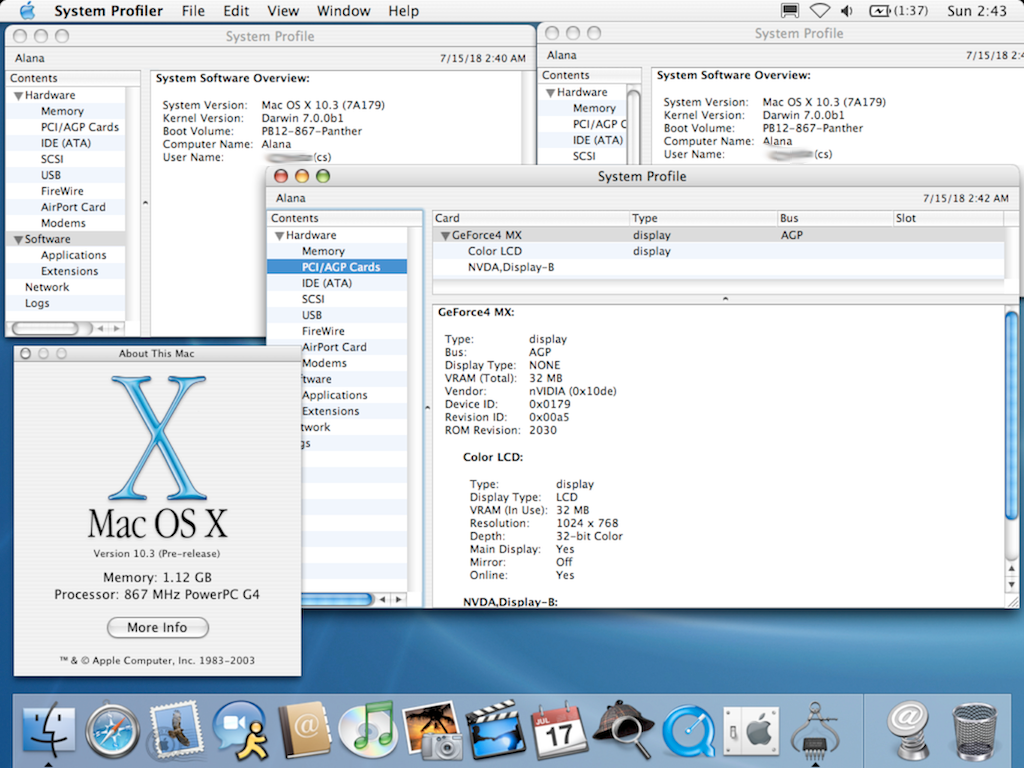Select Memory in front window contents
The height and width of the screenshot is (768, 1024).
(x=337, y=251)
